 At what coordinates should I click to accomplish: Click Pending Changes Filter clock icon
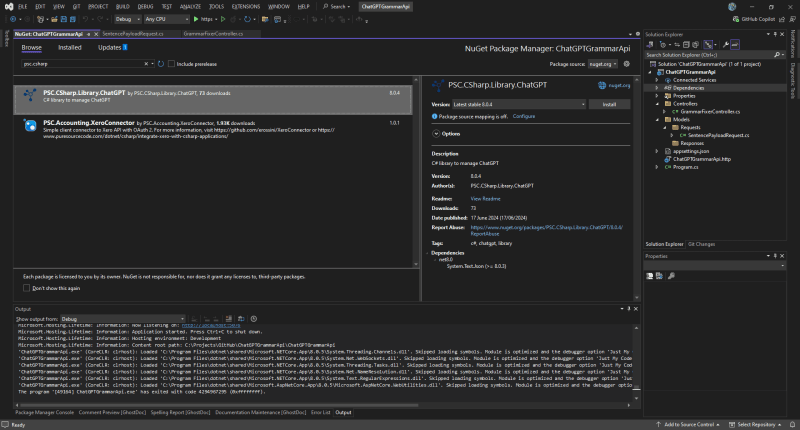point(663,45)
